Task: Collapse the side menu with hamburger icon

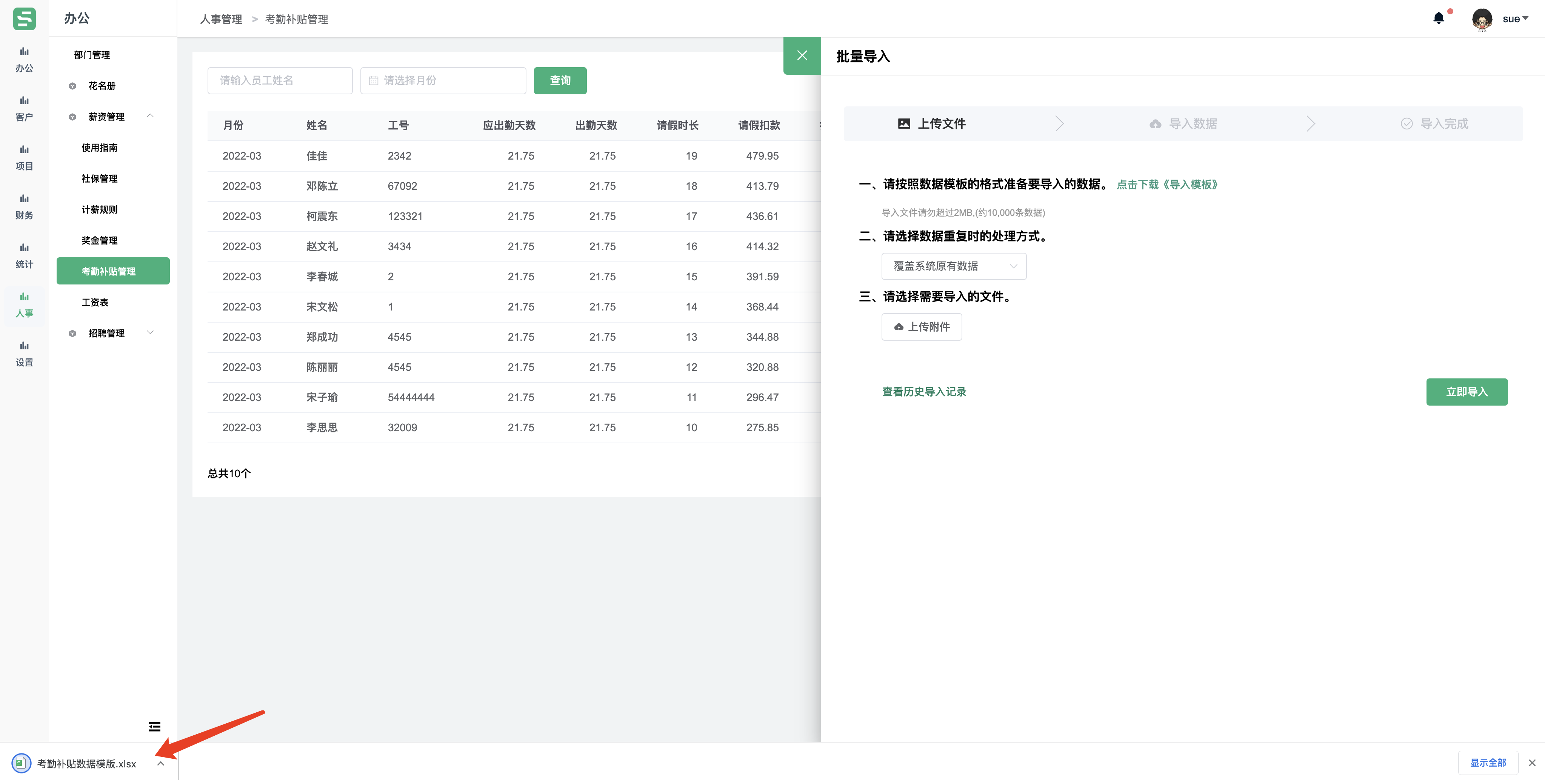Action: click(154, 726)
